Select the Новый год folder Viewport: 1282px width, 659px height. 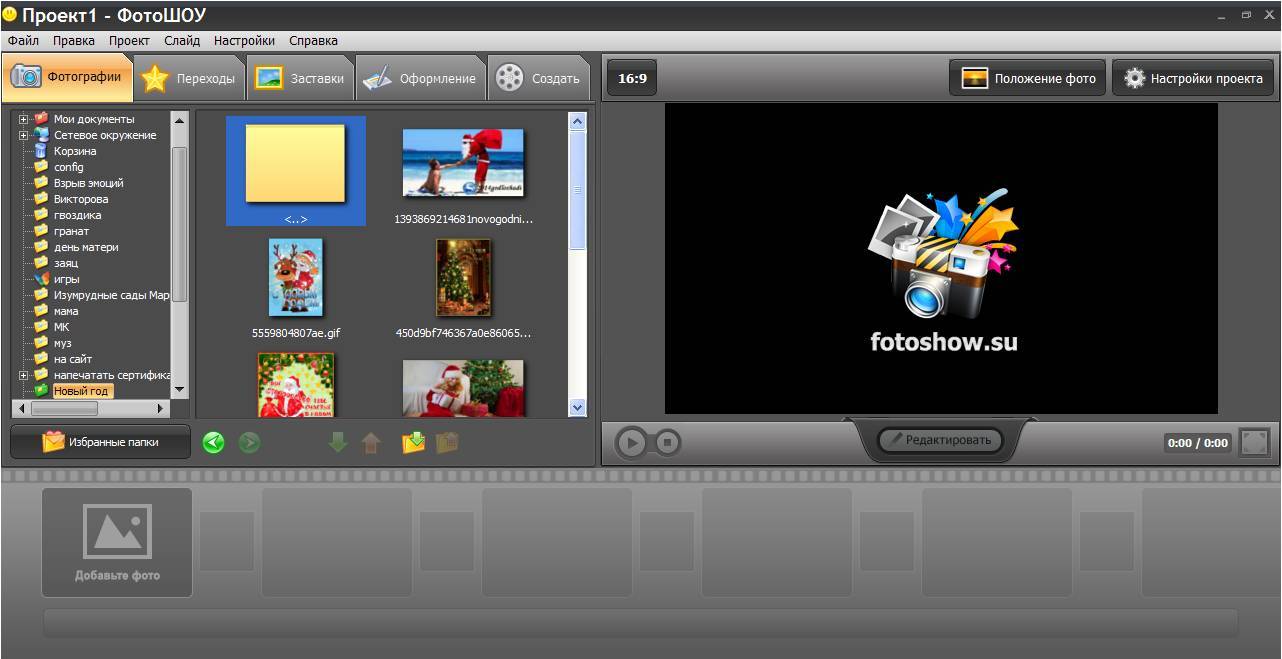point(82,391)
